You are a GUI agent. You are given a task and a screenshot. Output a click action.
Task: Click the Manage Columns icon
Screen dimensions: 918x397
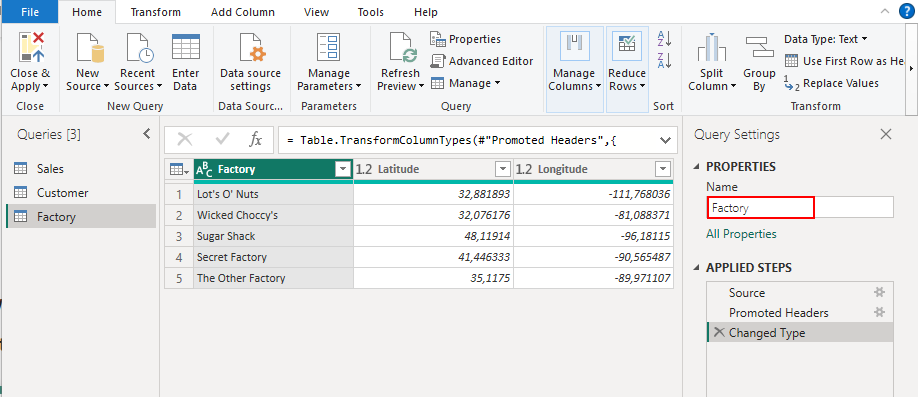coord(574,47)
